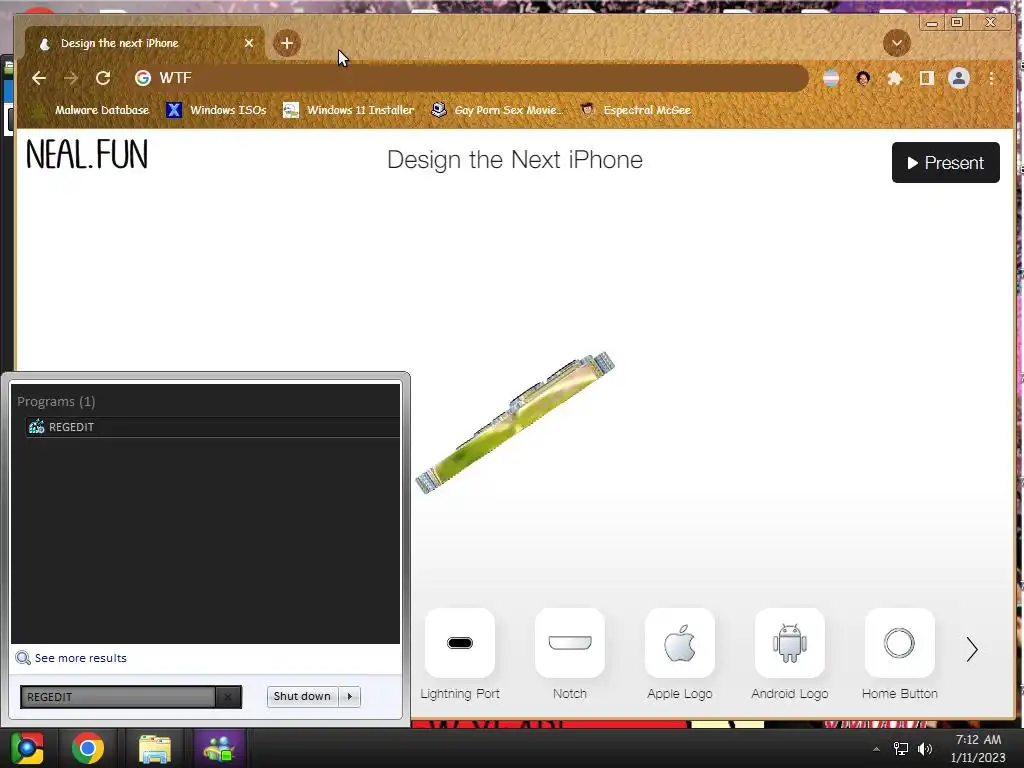Add the Notch part

569,643
